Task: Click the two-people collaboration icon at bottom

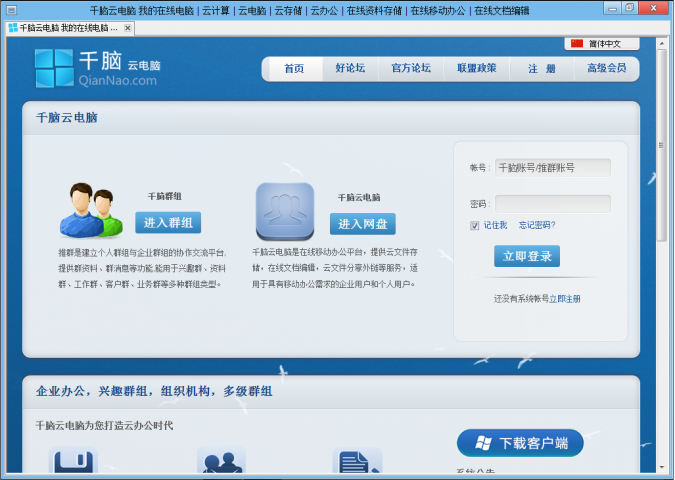Action: click(x=221, y=460)
